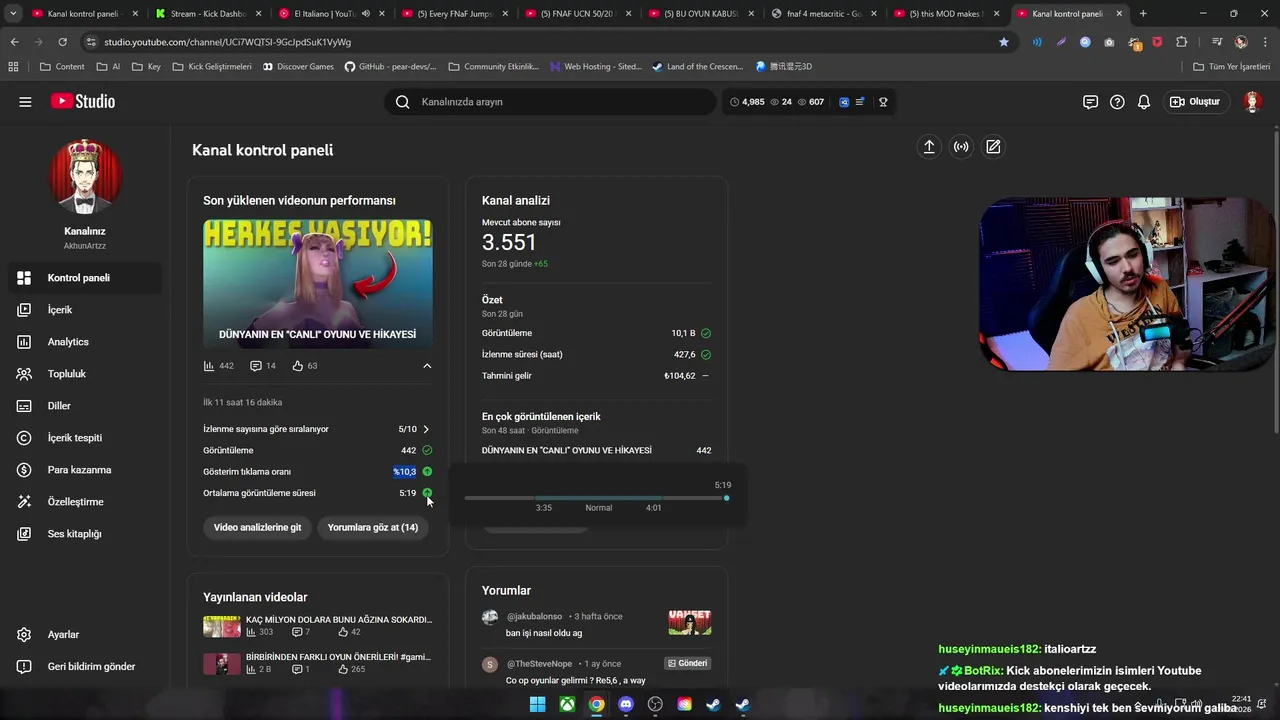Switch to the Stream - Kick Dashboard tab
The width and height of the screenshot is (1280, 720).
(x=206, y=14)
